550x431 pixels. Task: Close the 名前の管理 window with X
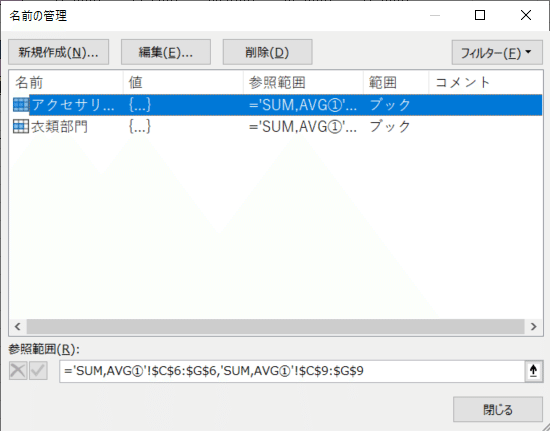[526, 15]
